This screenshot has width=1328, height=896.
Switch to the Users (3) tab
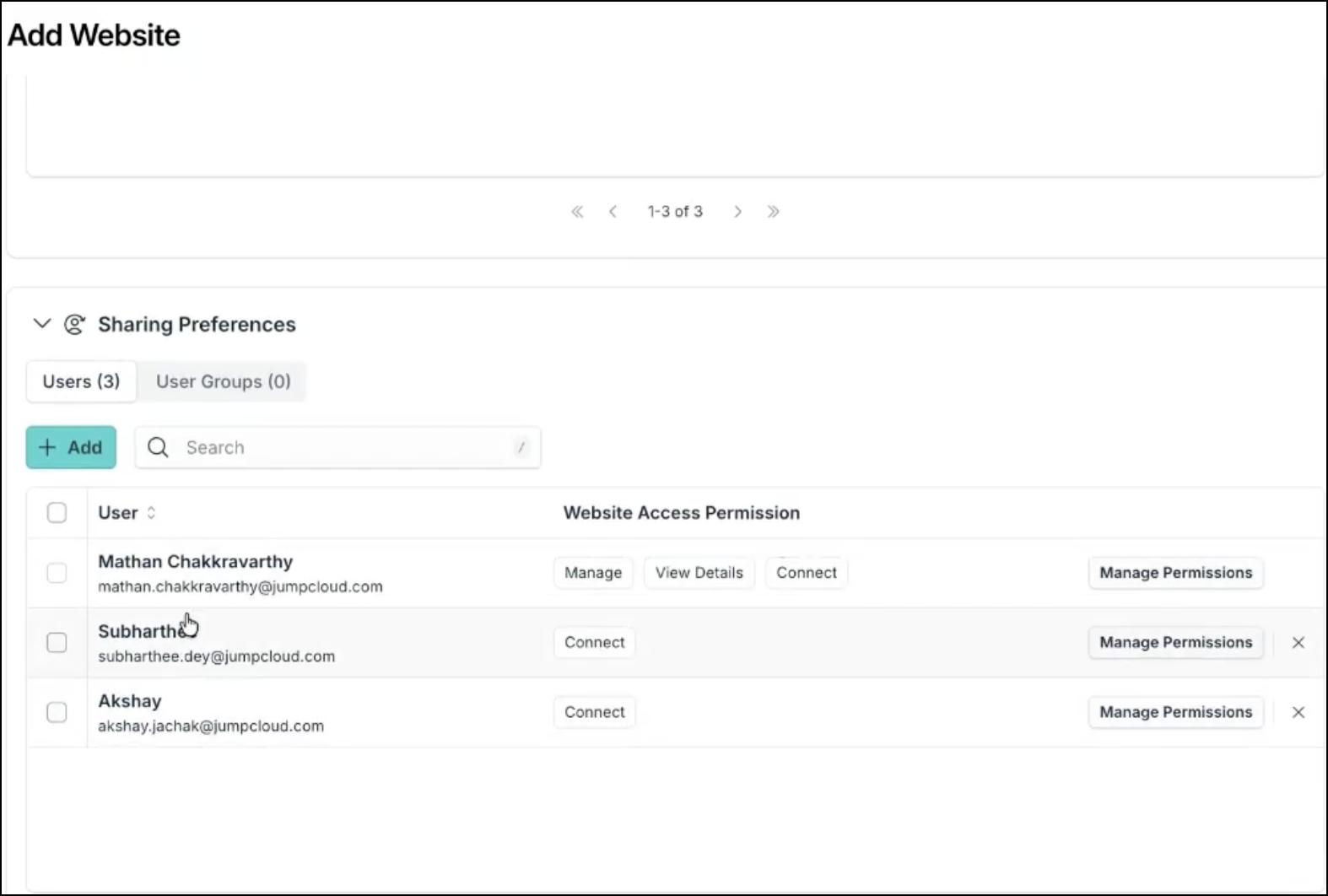click(x=82, y=381)
